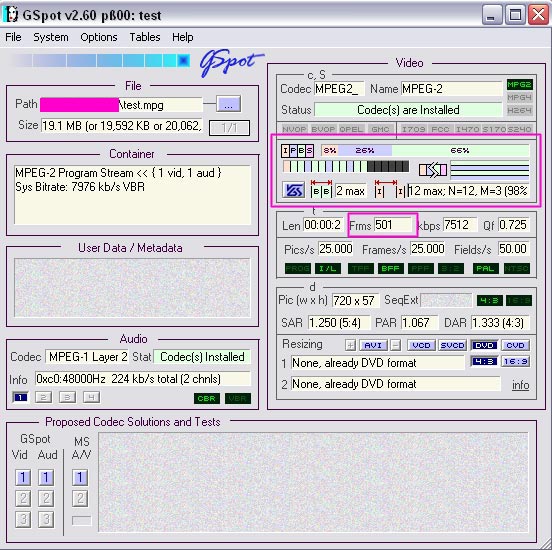Click the NVOP indicator

click(294, 129)
